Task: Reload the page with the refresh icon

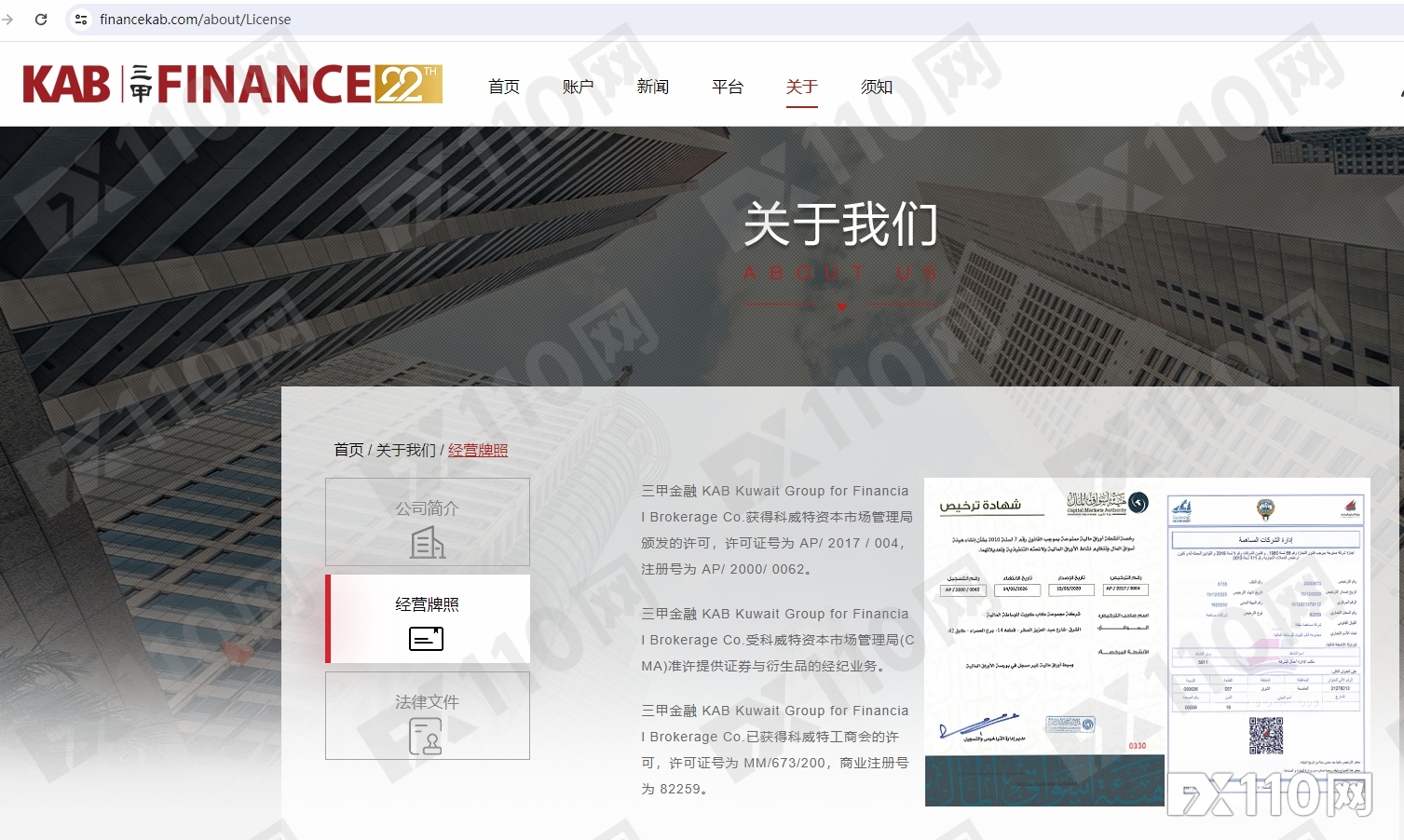Action: coord(41,20)
